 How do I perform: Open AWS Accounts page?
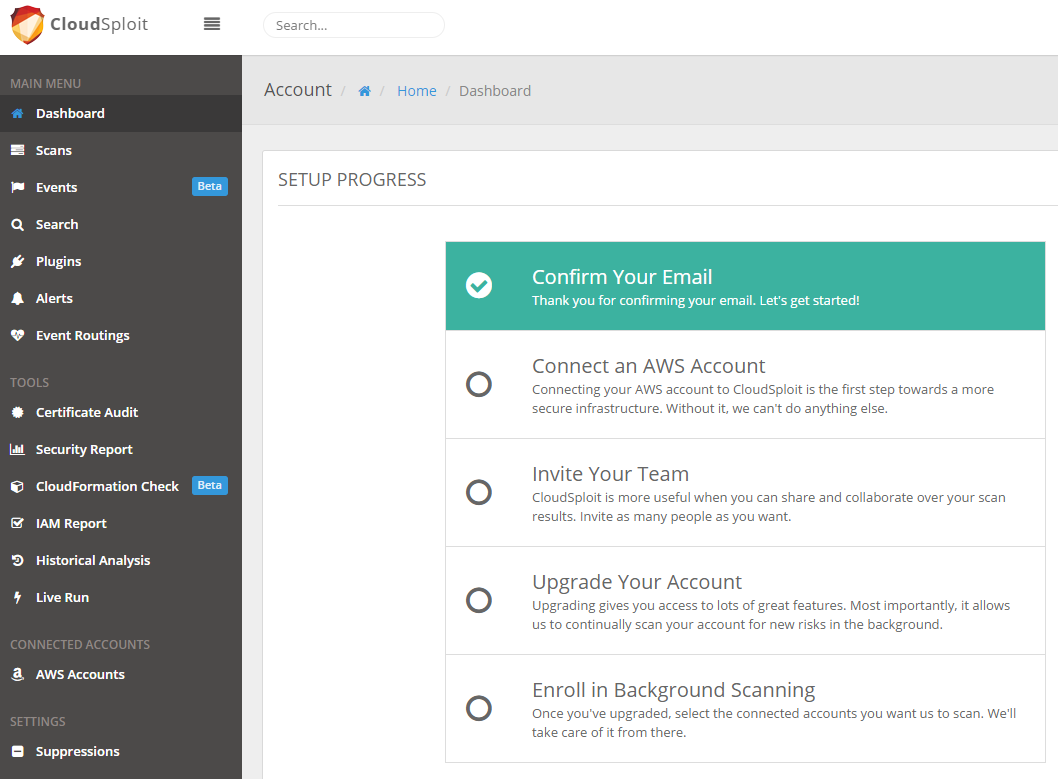coord(121,674)
